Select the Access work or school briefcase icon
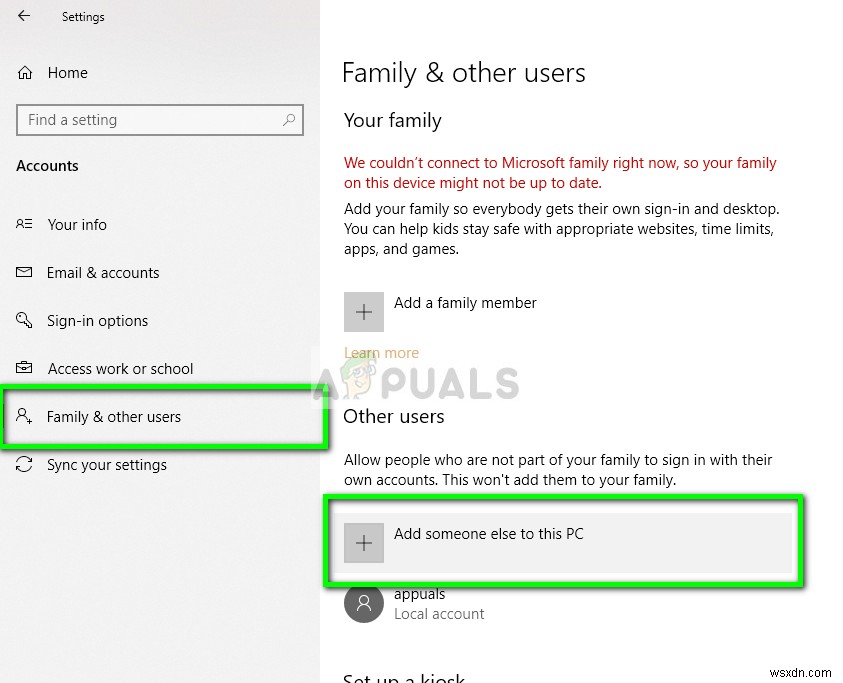This screenshot has height=683, width=843. (23, 369)
